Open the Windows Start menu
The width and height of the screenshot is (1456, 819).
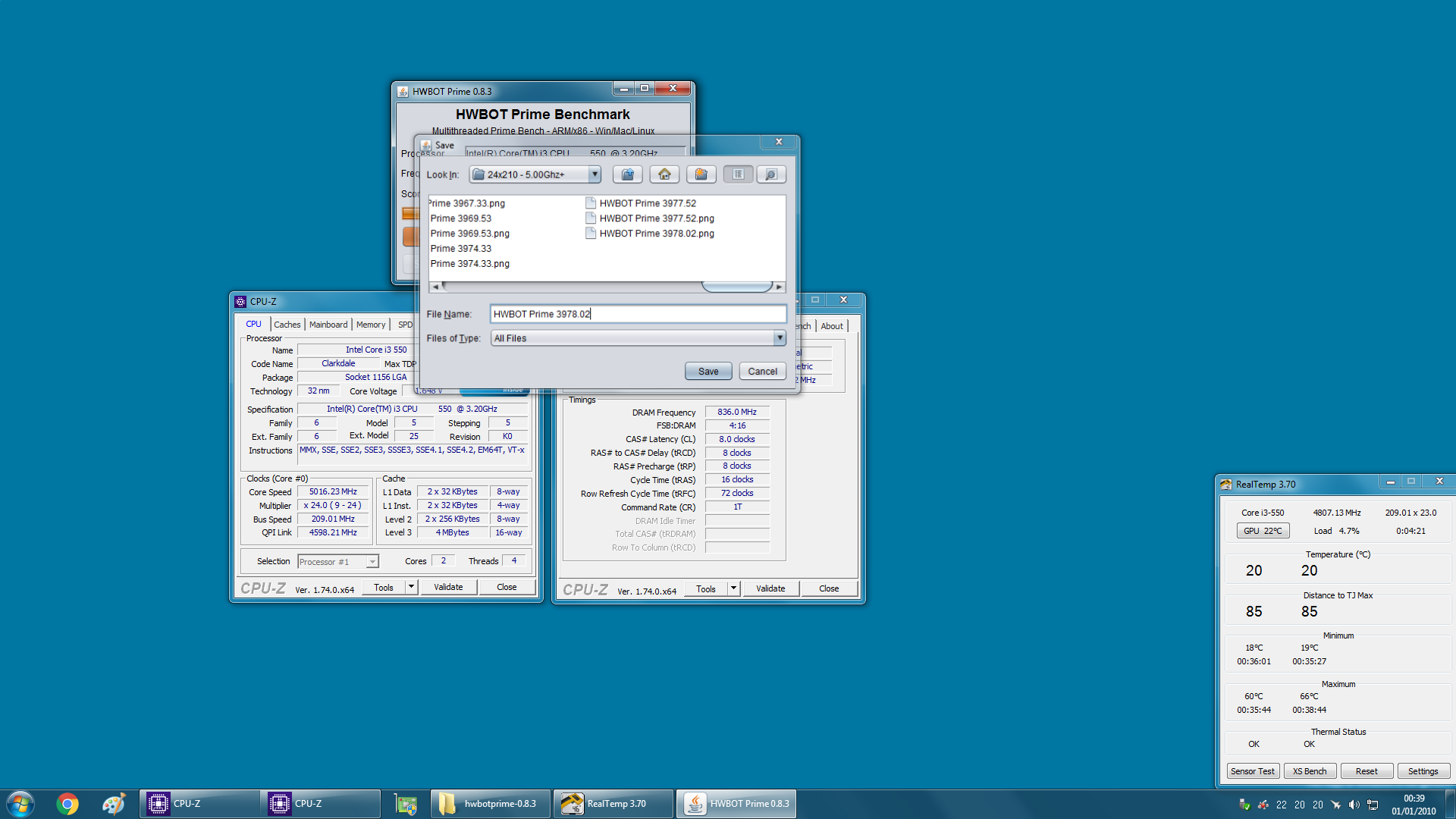pyautogui.click(x=20, y=804)
